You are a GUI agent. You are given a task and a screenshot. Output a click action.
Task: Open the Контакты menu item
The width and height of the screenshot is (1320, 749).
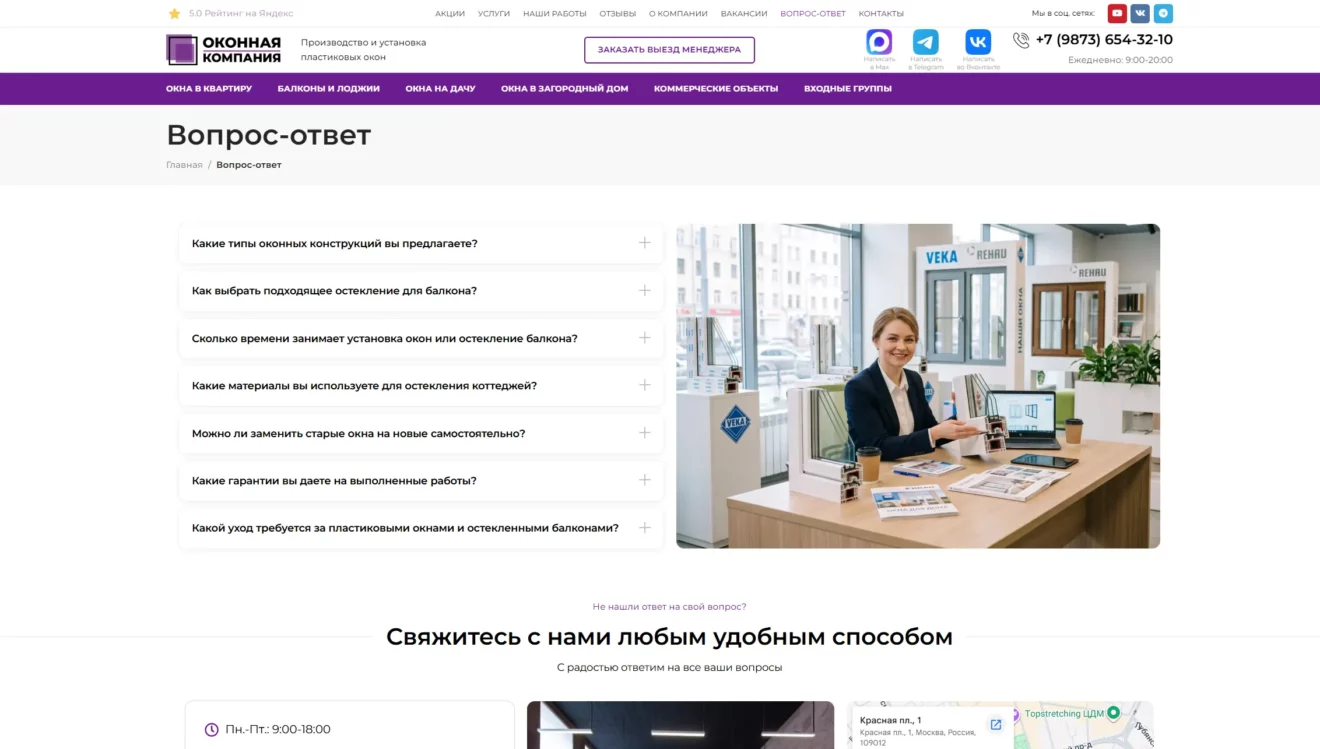click(x=881, y=14)
